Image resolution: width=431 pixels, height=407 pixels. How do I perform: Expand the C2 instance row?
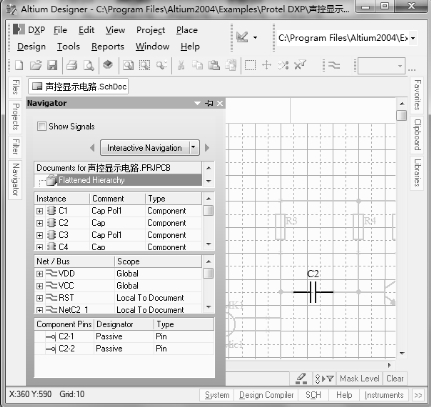[40, 223]
